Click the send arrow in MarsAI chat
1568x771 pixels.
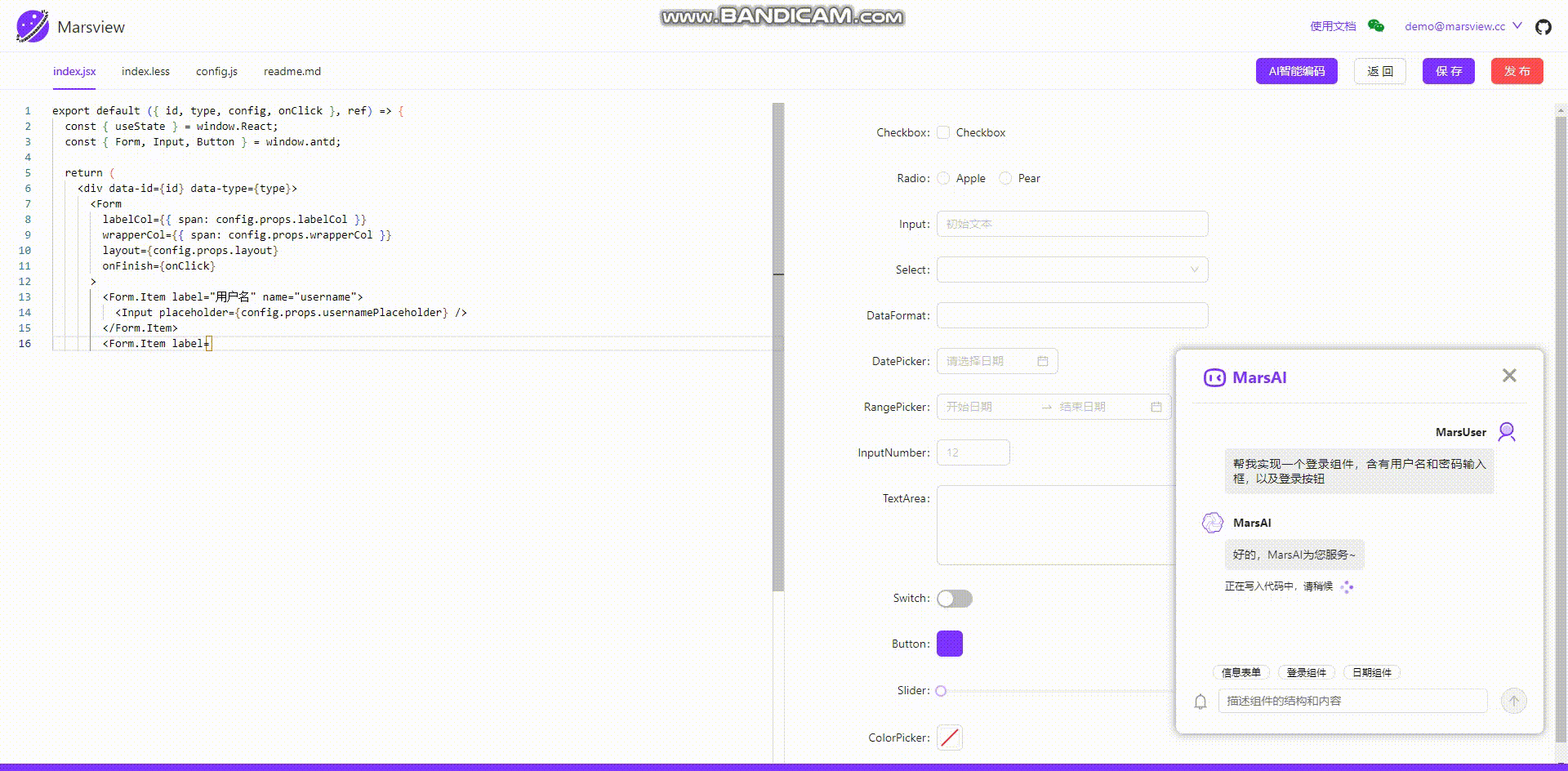[x=1514, y=701]
